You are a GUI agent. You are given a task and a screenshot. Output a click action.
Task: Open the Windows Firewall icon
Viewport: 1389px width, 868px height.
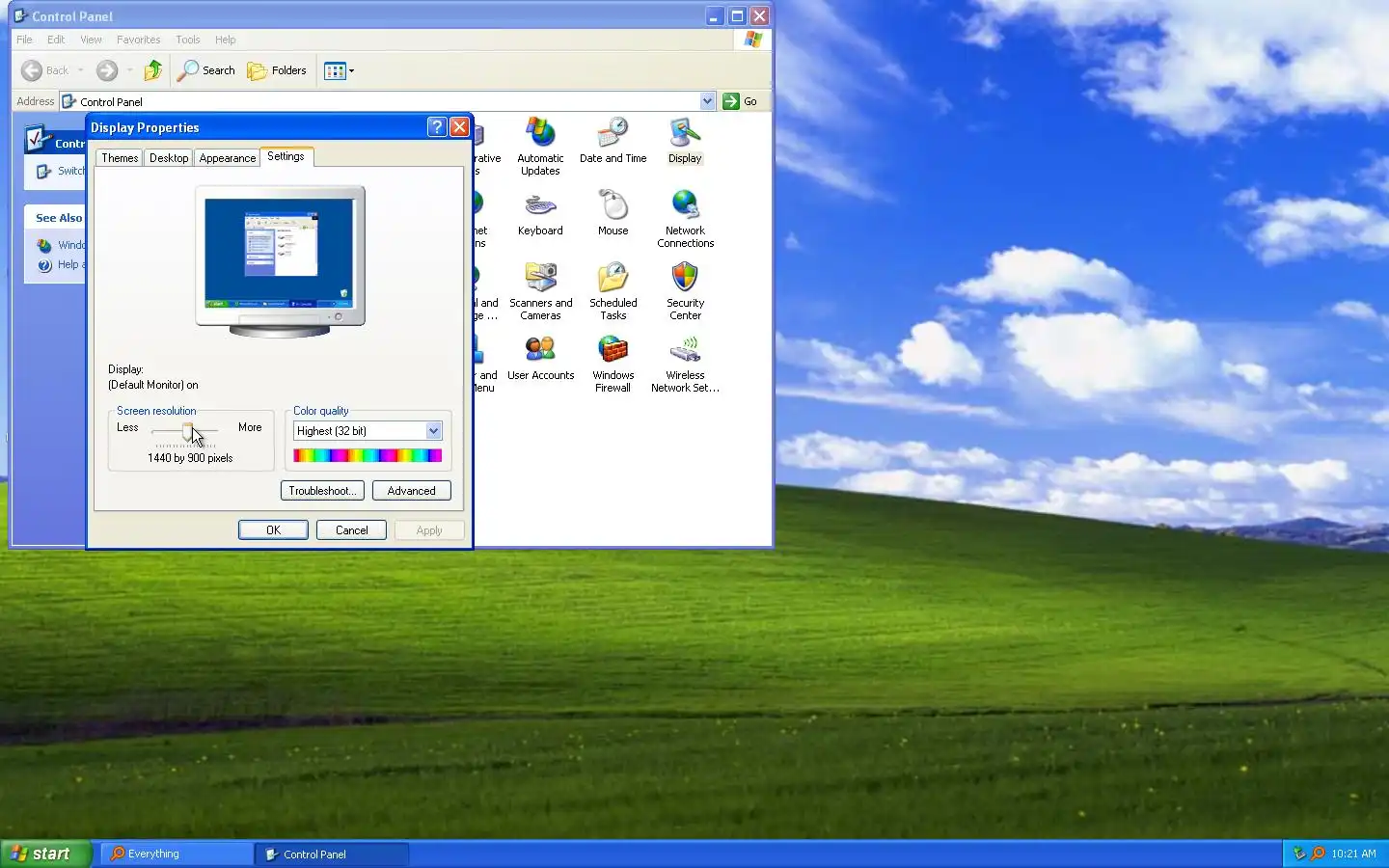(613, 364)
